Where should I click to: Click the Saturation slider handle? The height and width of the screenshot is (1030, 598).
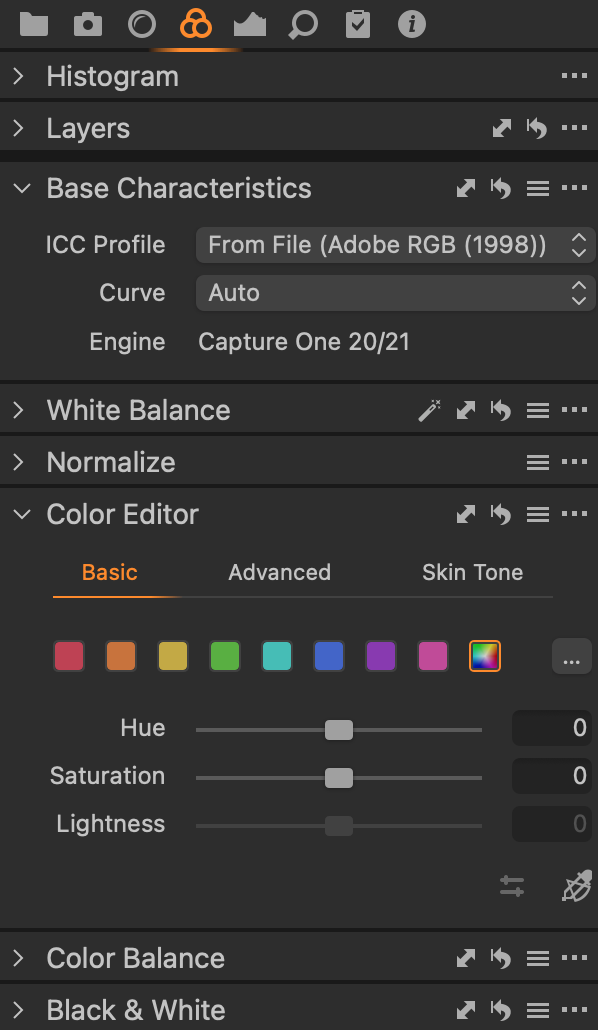coord(339,778)
